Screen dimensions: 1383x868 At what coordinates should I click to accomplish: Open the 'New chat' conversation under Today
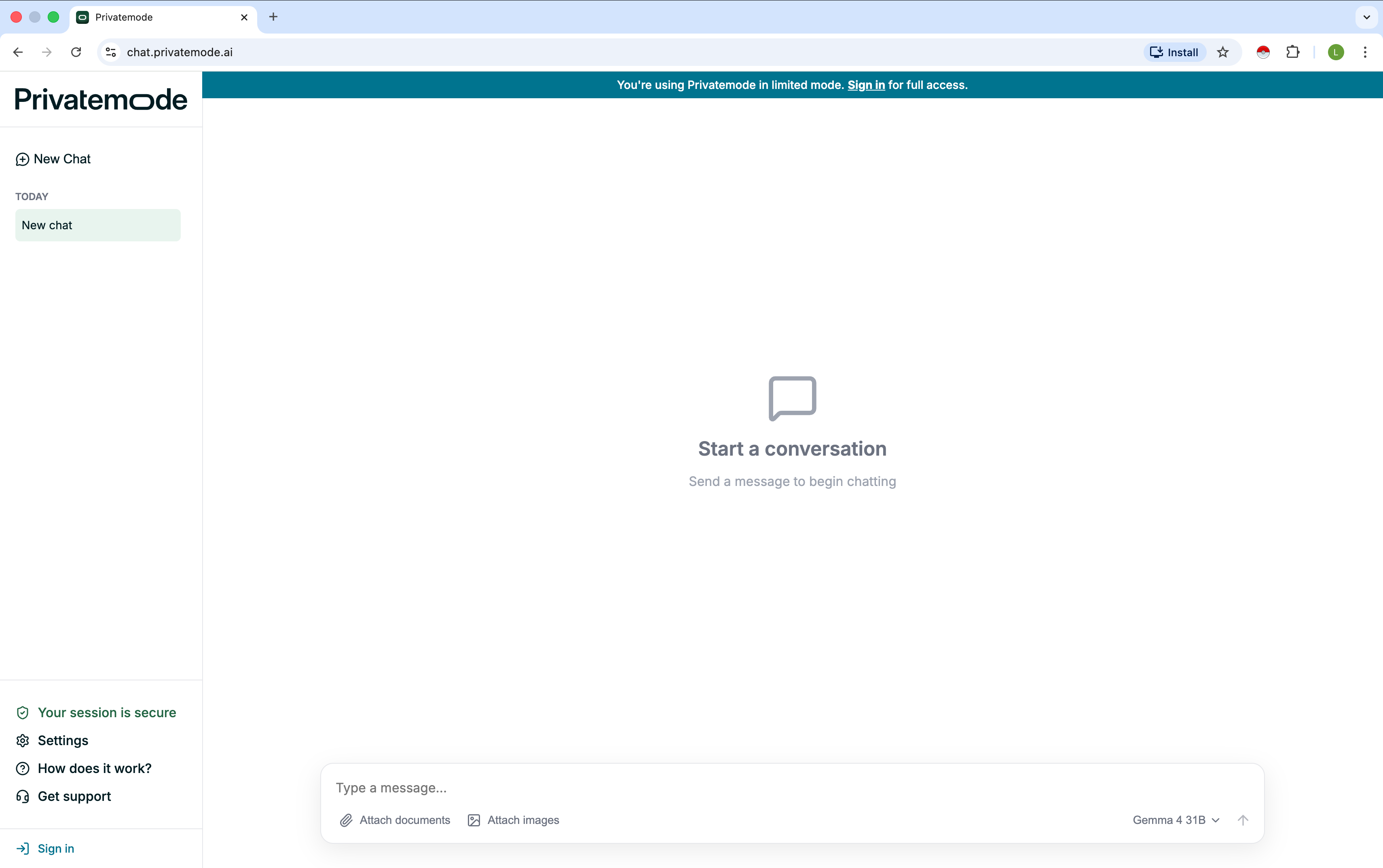coord(97,225)
